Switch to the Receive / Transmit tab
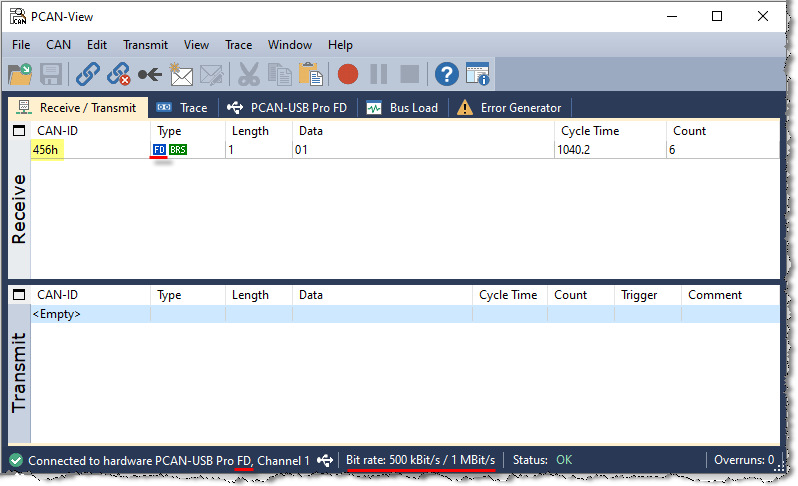 78,108
